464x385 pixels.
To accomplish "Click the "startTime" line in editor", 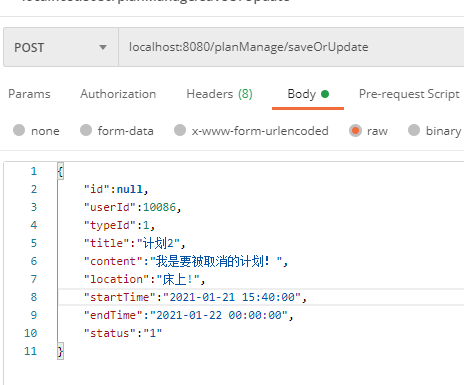I will coord(195,297).
